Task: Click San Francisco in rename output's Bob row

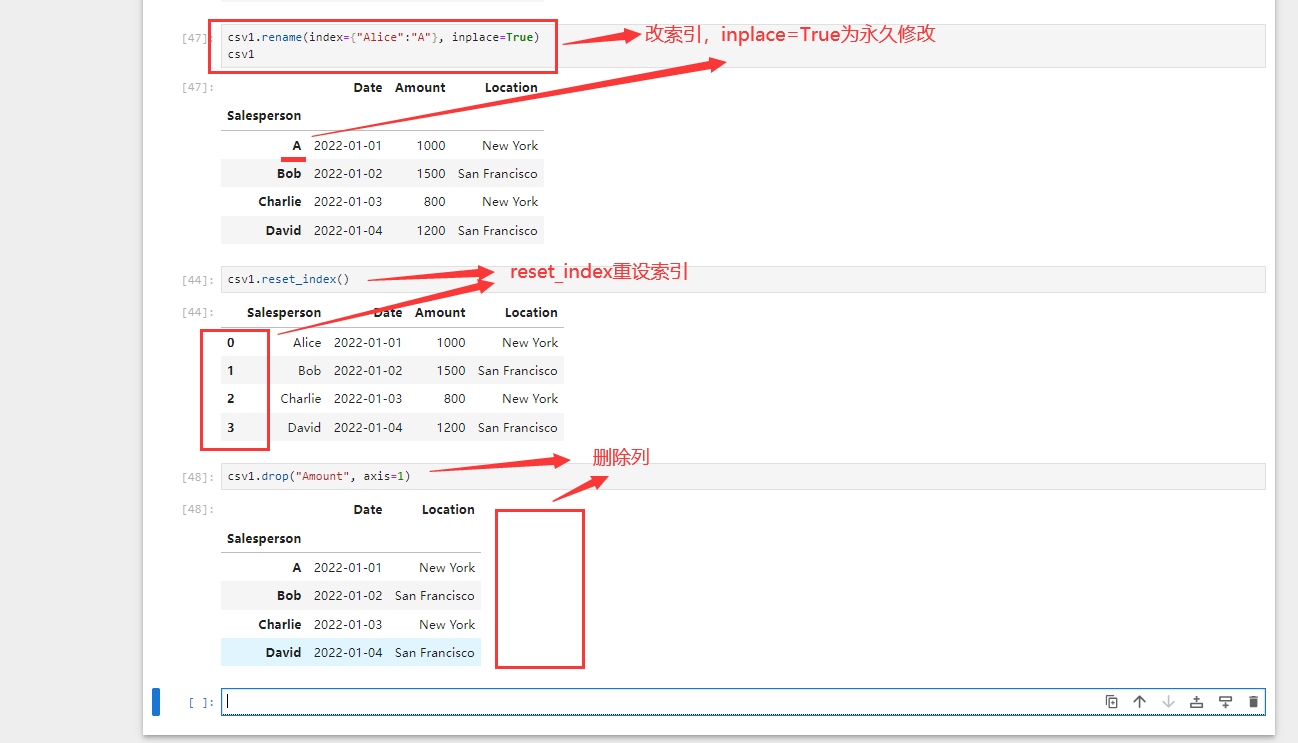Action: coord(498,173)
